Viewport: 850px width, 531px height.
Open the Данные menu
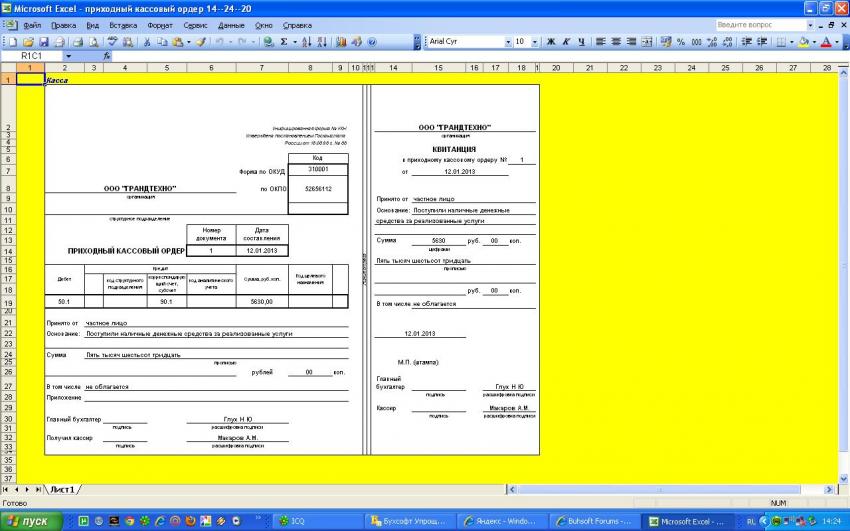(x=231, y=24)
